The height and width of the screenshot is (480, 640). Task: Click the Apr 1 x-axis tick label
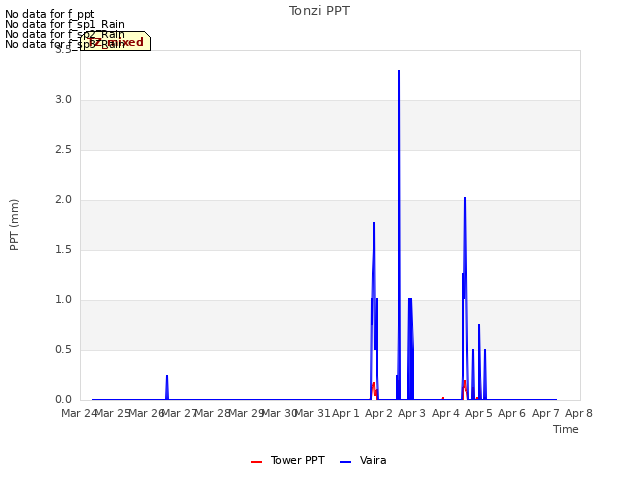(346, 413)
